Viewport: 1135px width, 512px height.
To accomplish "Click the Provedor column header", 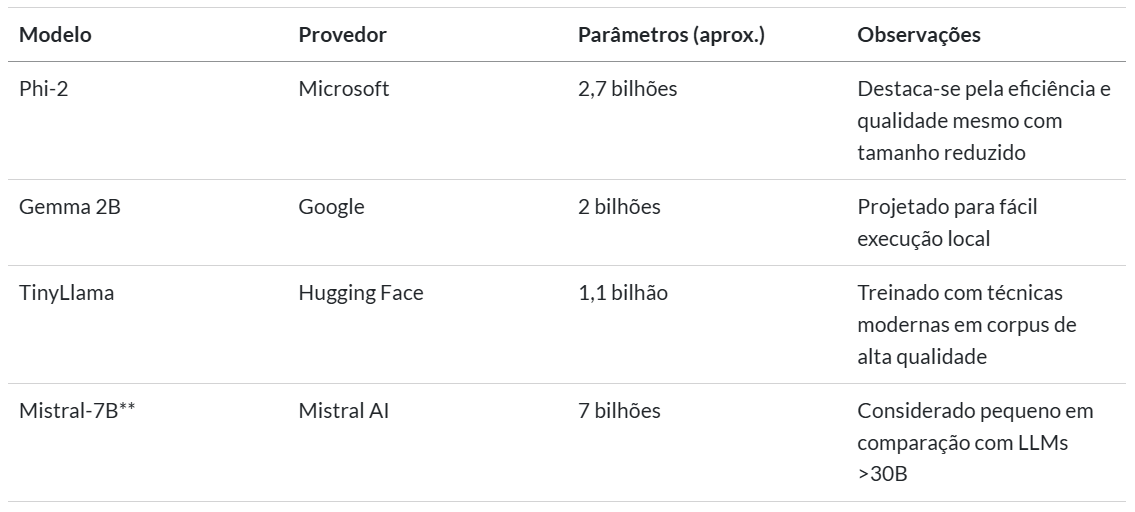I will [x=342, y=35].
